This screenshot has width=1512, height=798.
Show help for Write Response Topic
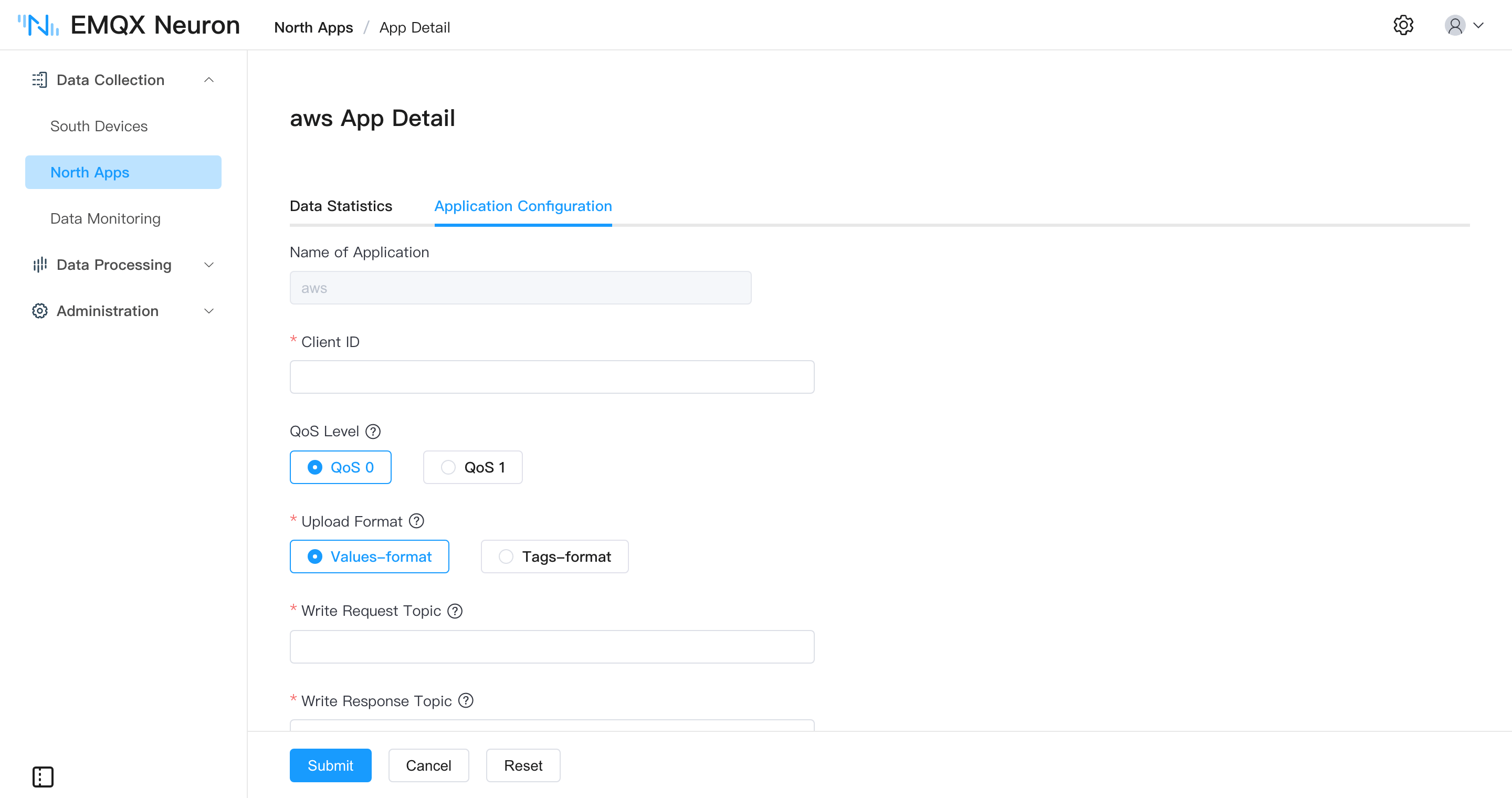466,700
